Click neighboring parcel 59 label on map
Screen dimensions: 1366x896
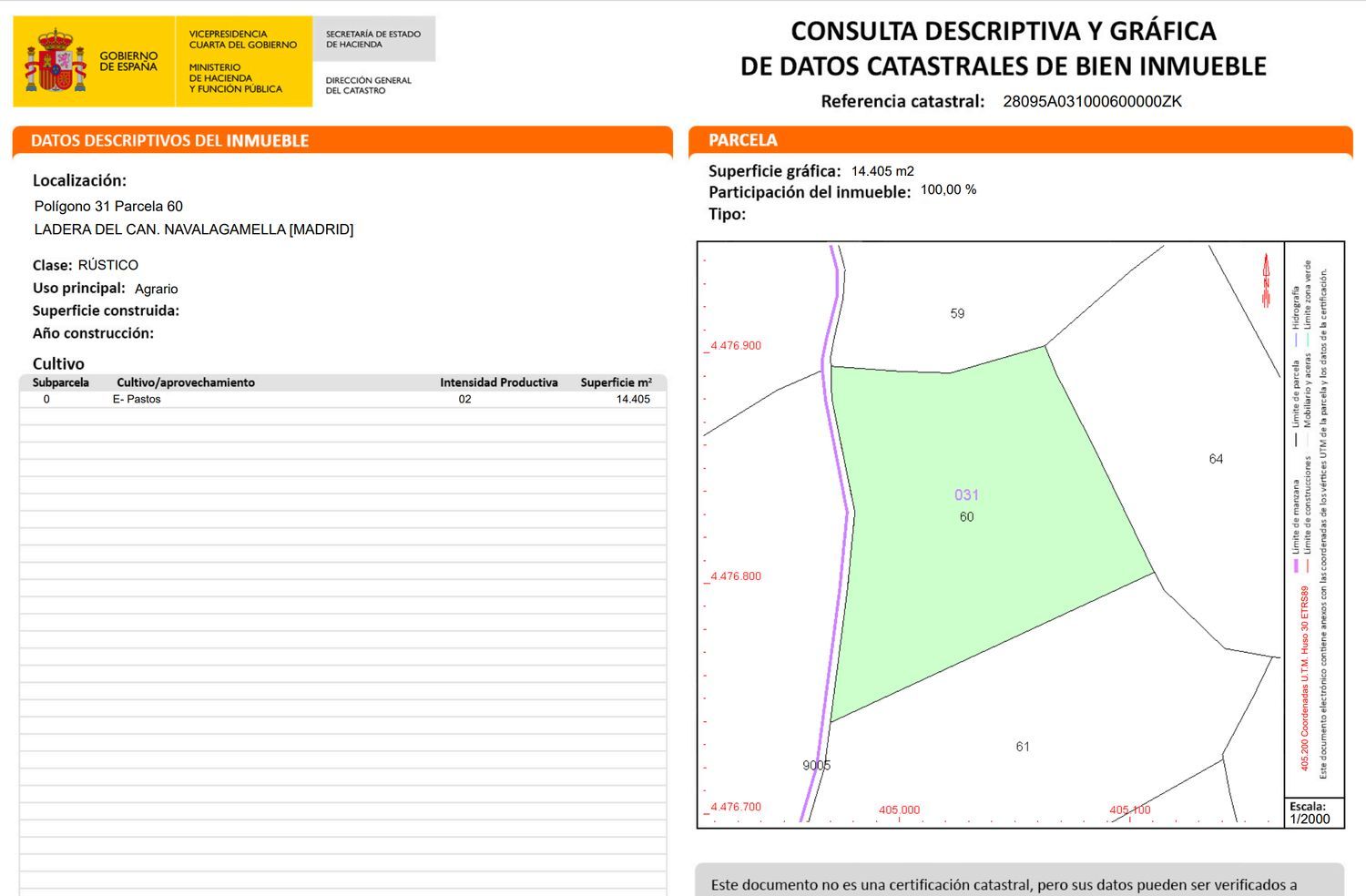957,313
